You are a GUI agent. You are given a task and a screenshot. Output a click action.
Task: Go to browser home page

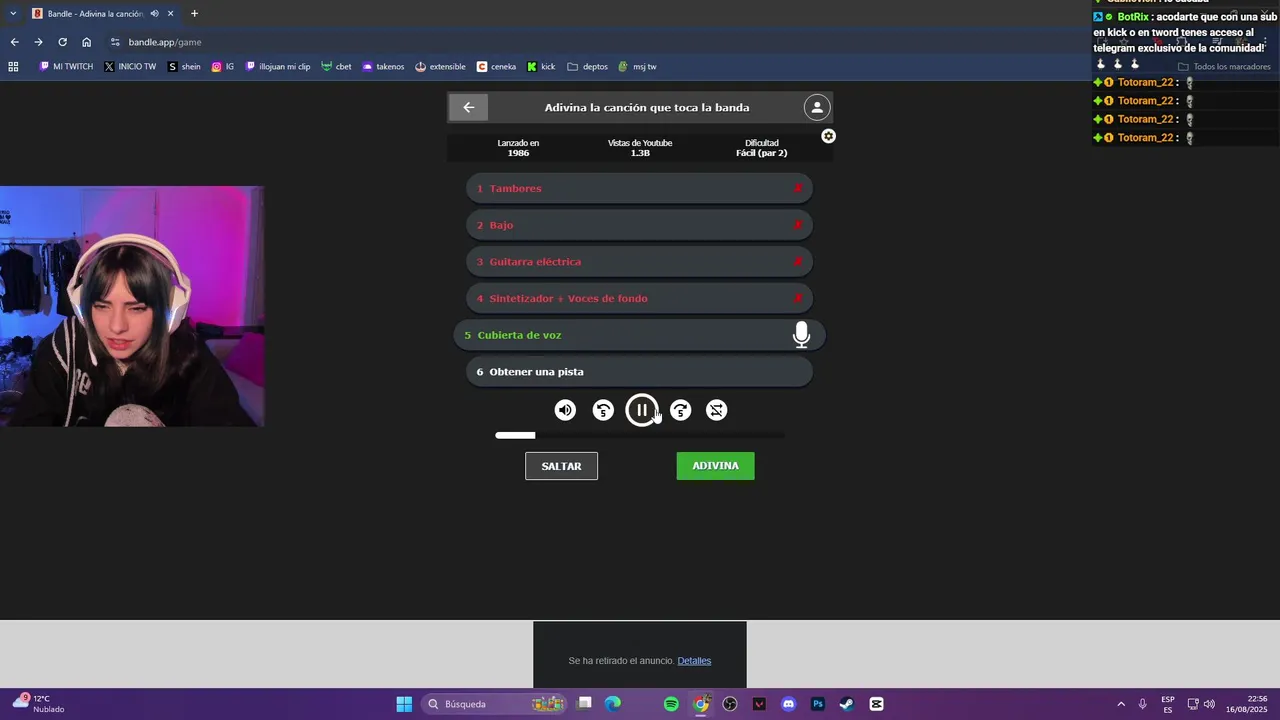point(86,42)
